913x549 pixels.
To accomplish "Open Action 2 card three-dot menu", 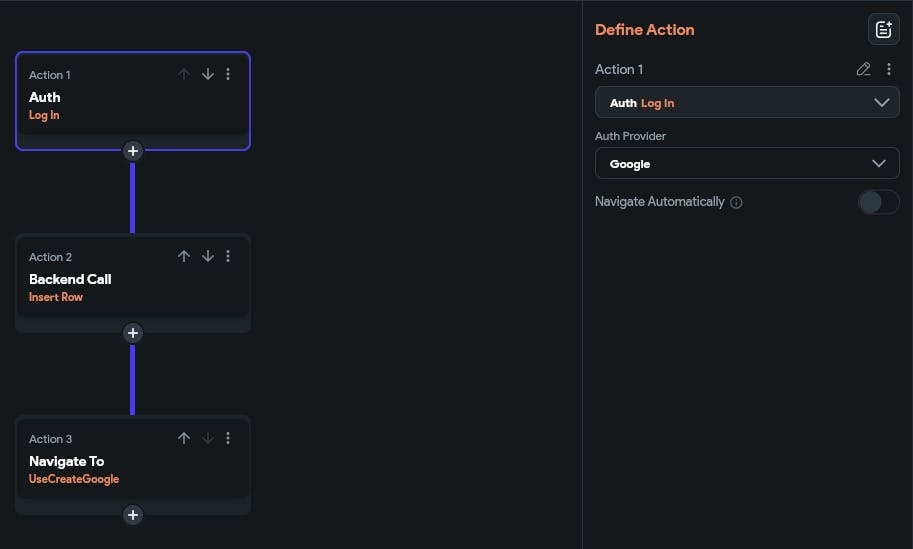I will pos(228,256).
